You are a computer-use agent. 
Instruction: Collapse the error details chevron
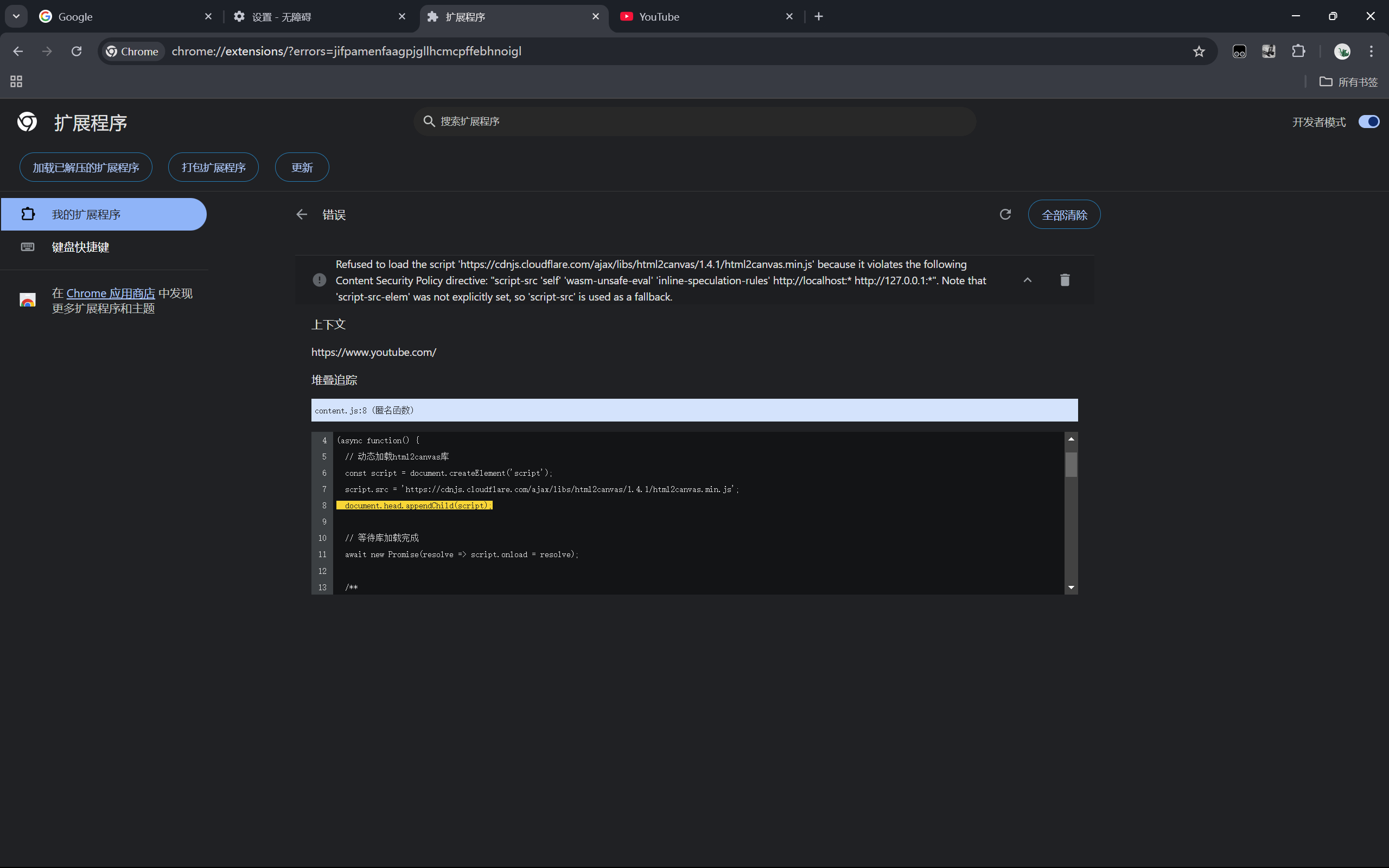[x=1028, y=279]
